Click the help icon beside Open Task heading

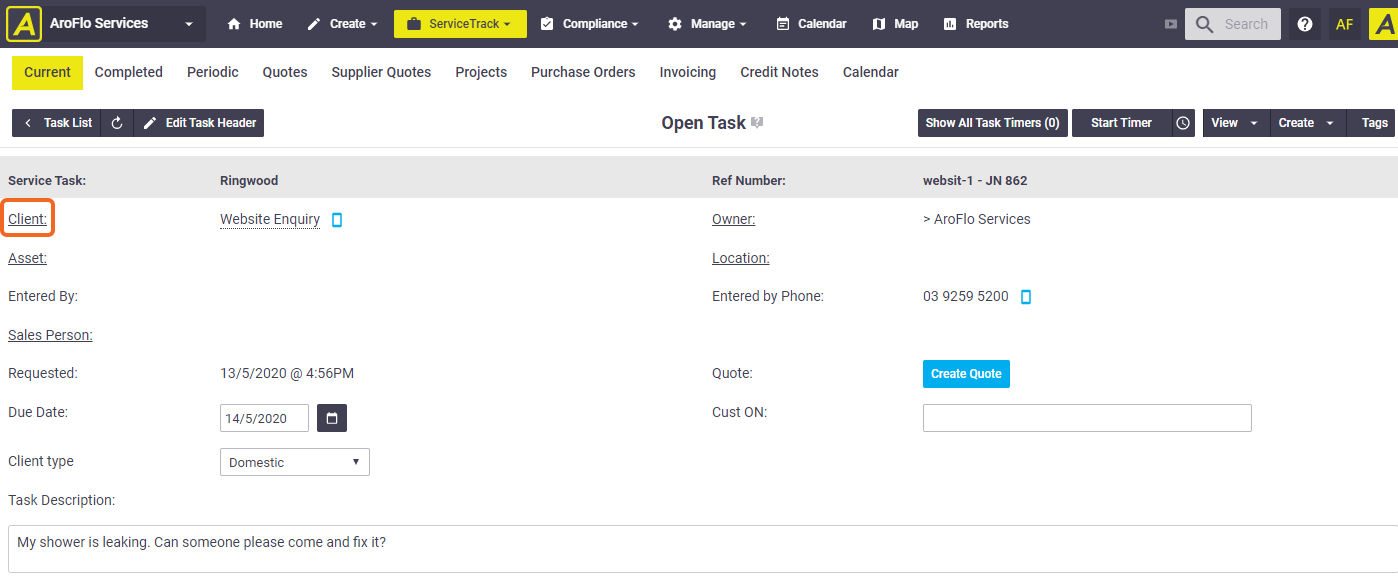pos(757,123)
